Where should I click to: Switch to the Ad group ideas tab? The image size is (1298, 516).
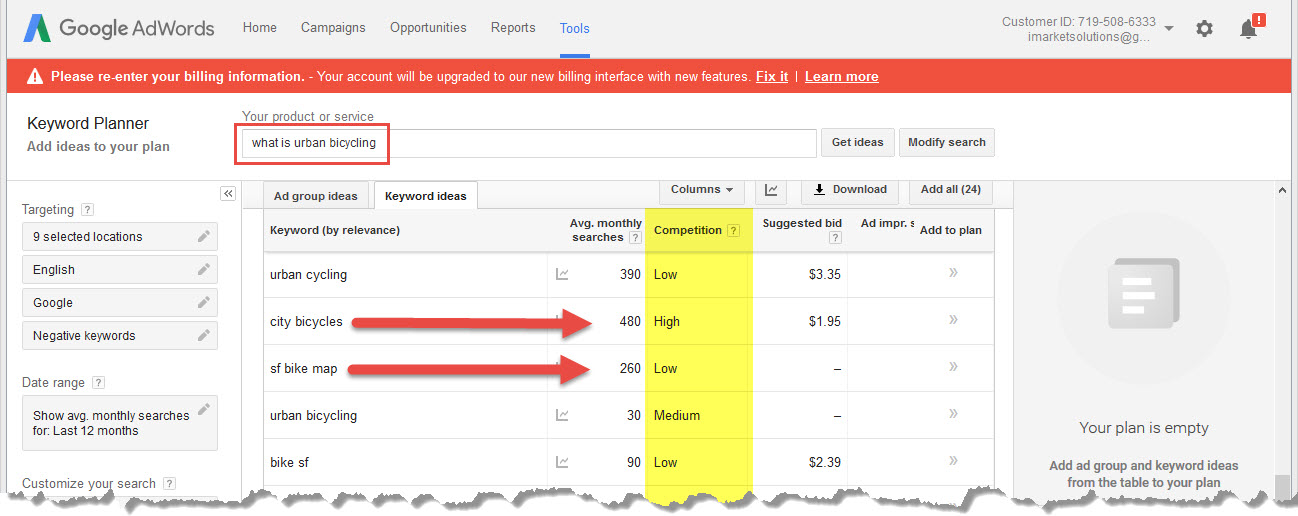click(315, 195)
